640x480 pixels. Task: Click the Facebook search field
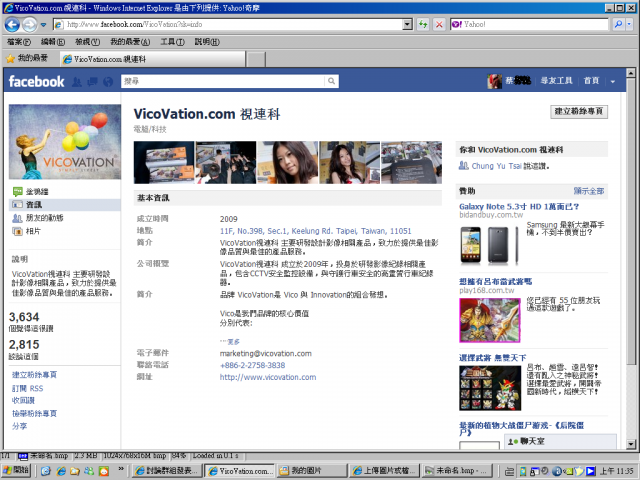(224, 81)
